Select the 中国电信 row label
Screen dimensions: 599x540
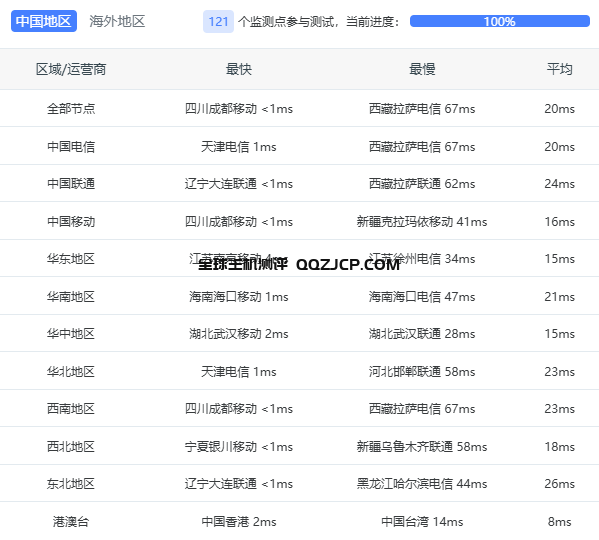(71, 147)
